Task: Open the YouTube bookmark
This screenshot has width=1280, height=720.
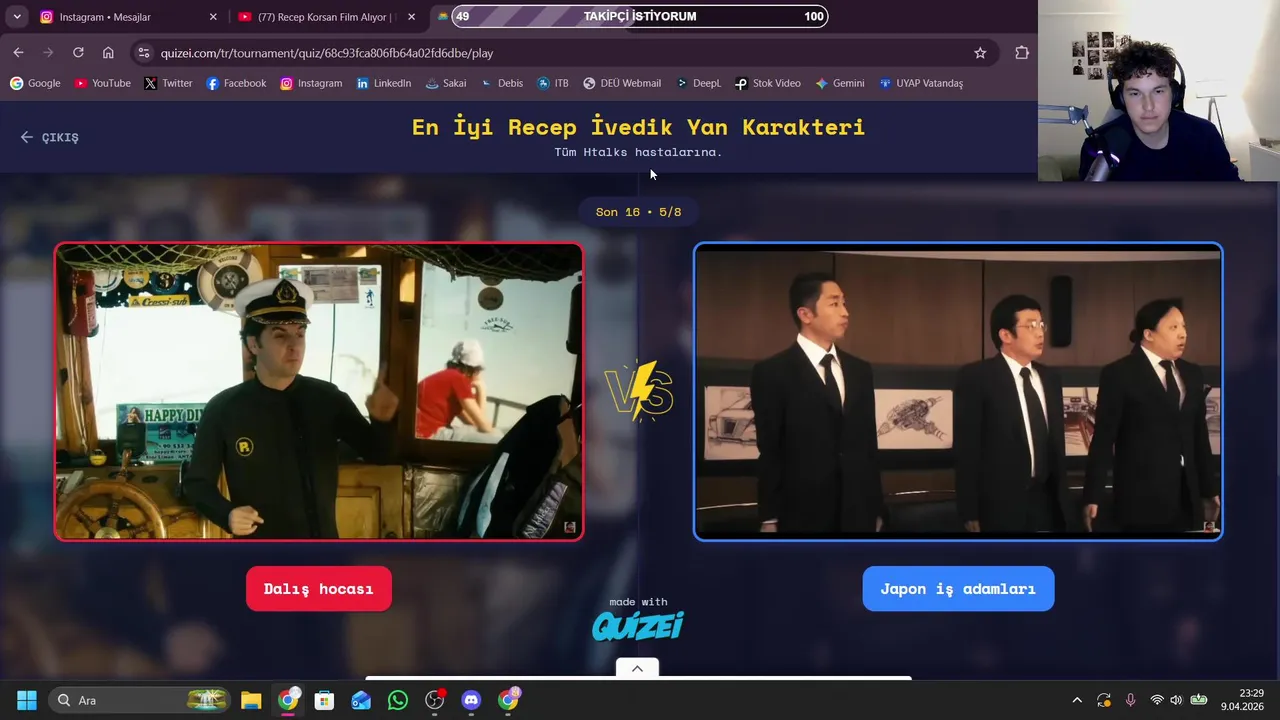Action: (x=102, y=83)
